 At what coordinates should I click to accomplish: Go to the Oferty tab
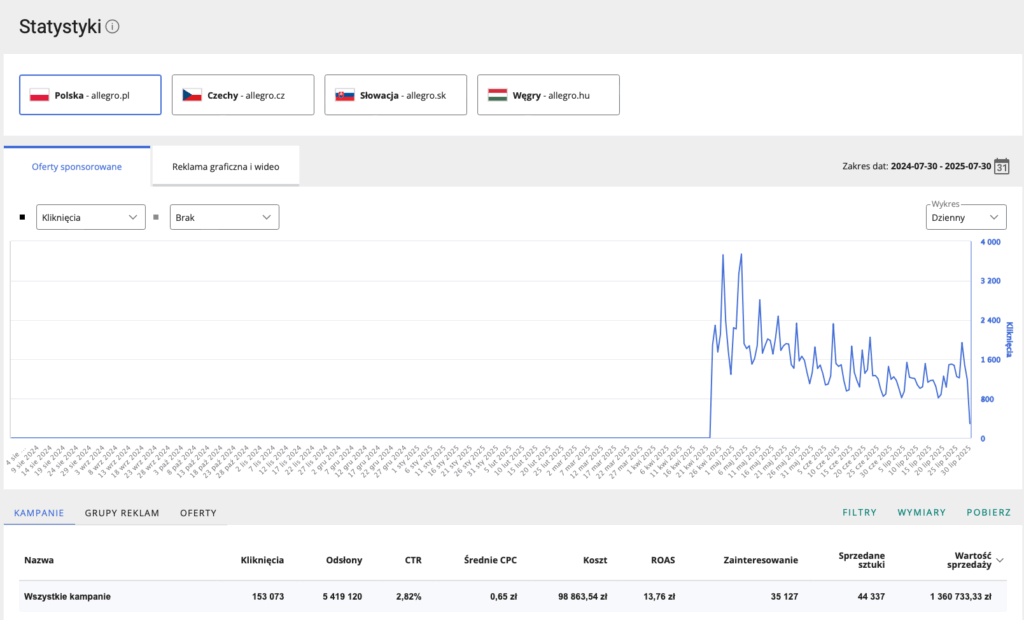coord(197,513)
